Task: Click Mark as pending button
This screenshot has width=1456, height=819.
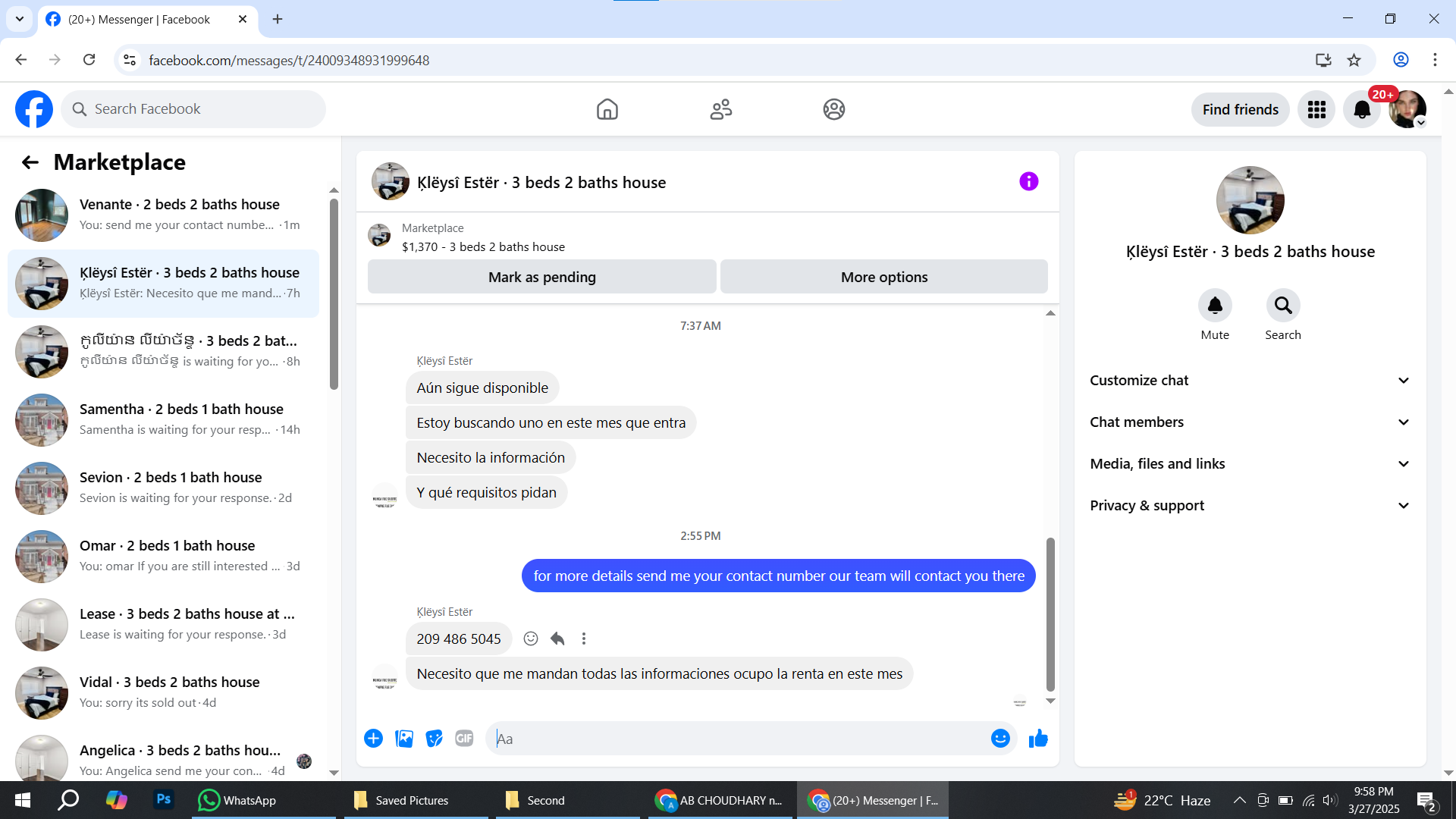Action: [541, 277]
